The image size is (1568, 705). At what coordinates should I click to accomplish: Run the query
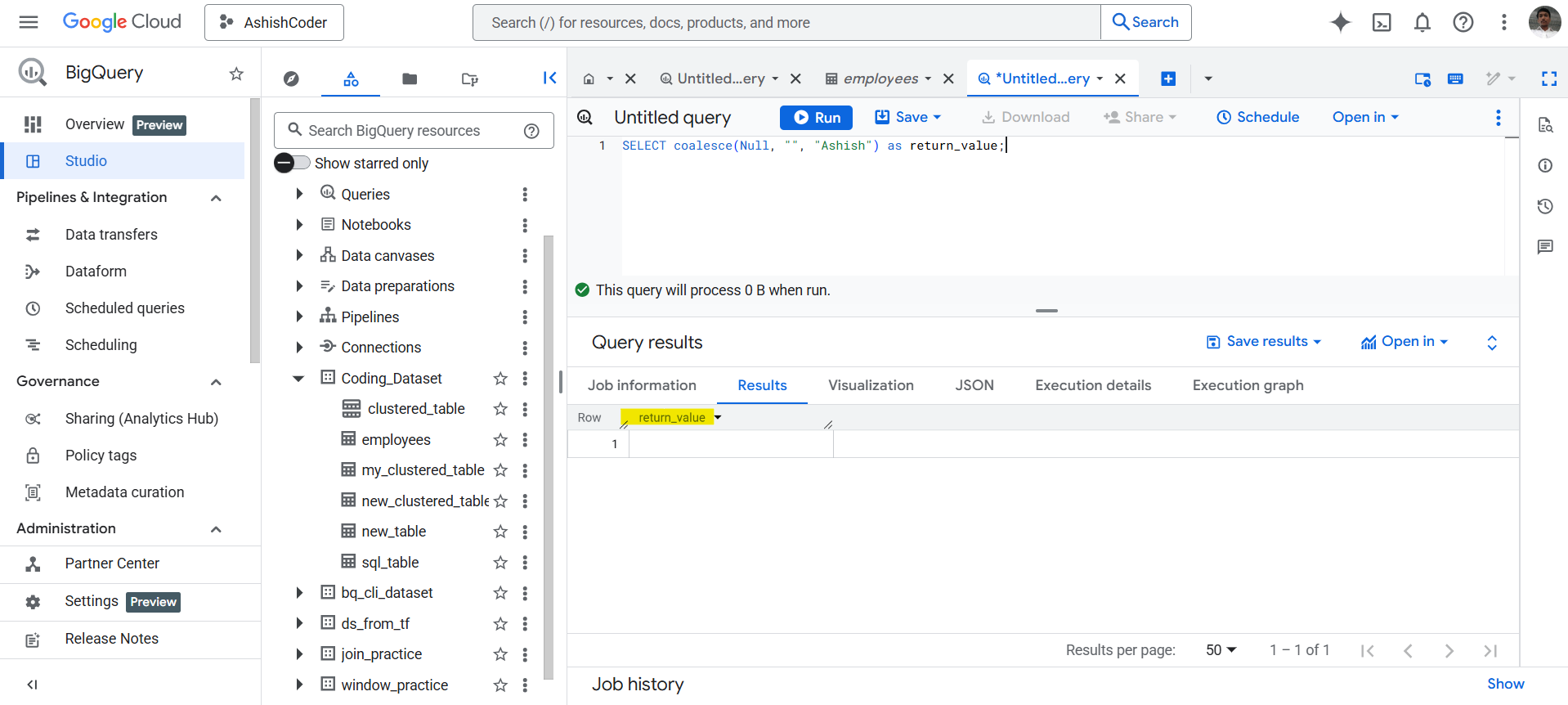(816, 118)
